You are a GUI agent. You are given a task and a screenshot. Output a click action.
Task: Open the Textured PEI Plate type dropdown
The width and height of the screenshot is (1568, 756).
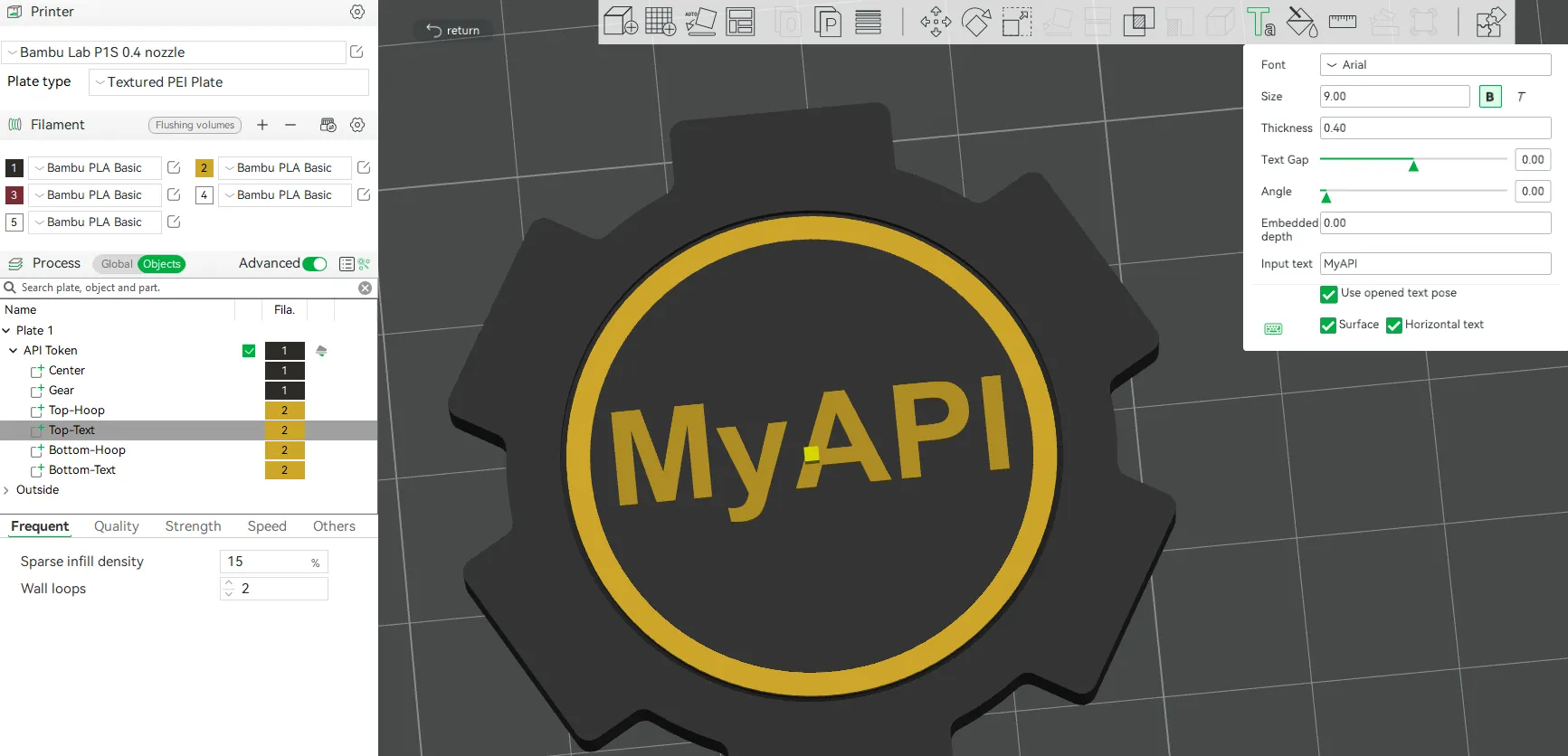(229, 82)
